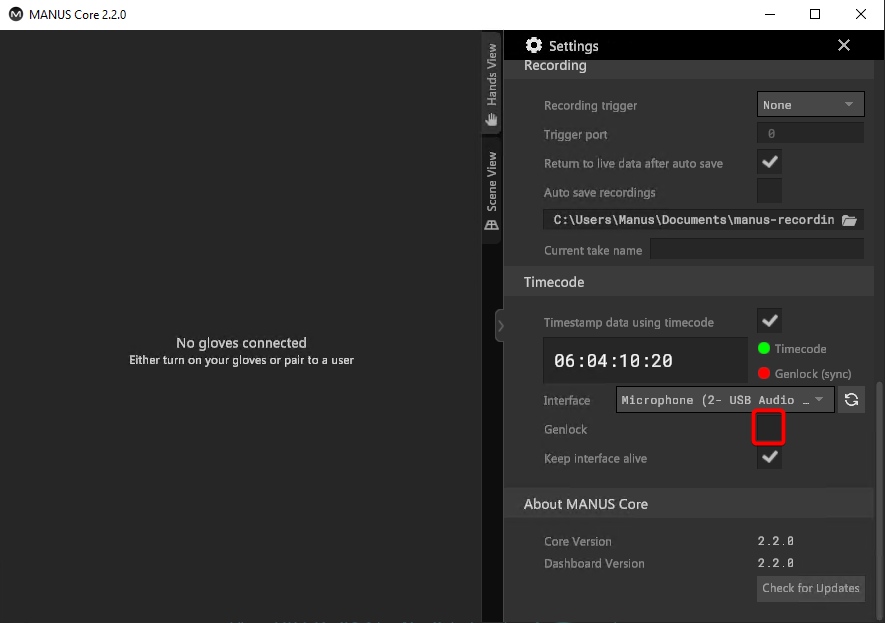Toggle Auto save recordings checkbox

coord(769,192)
